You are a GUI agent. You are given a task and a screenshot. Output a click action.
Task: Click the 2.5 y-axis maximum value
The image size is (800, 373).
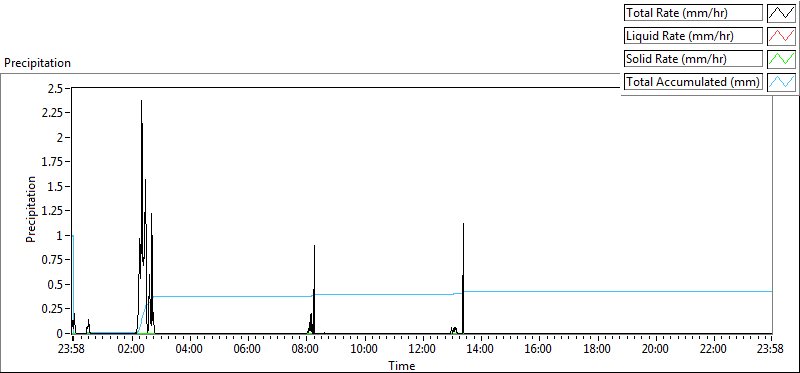click(56, 88)
